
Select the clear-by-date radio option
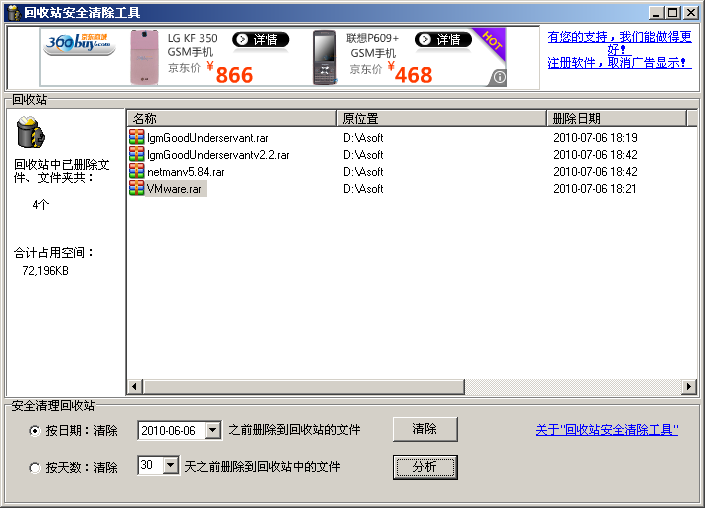(36, 431)
